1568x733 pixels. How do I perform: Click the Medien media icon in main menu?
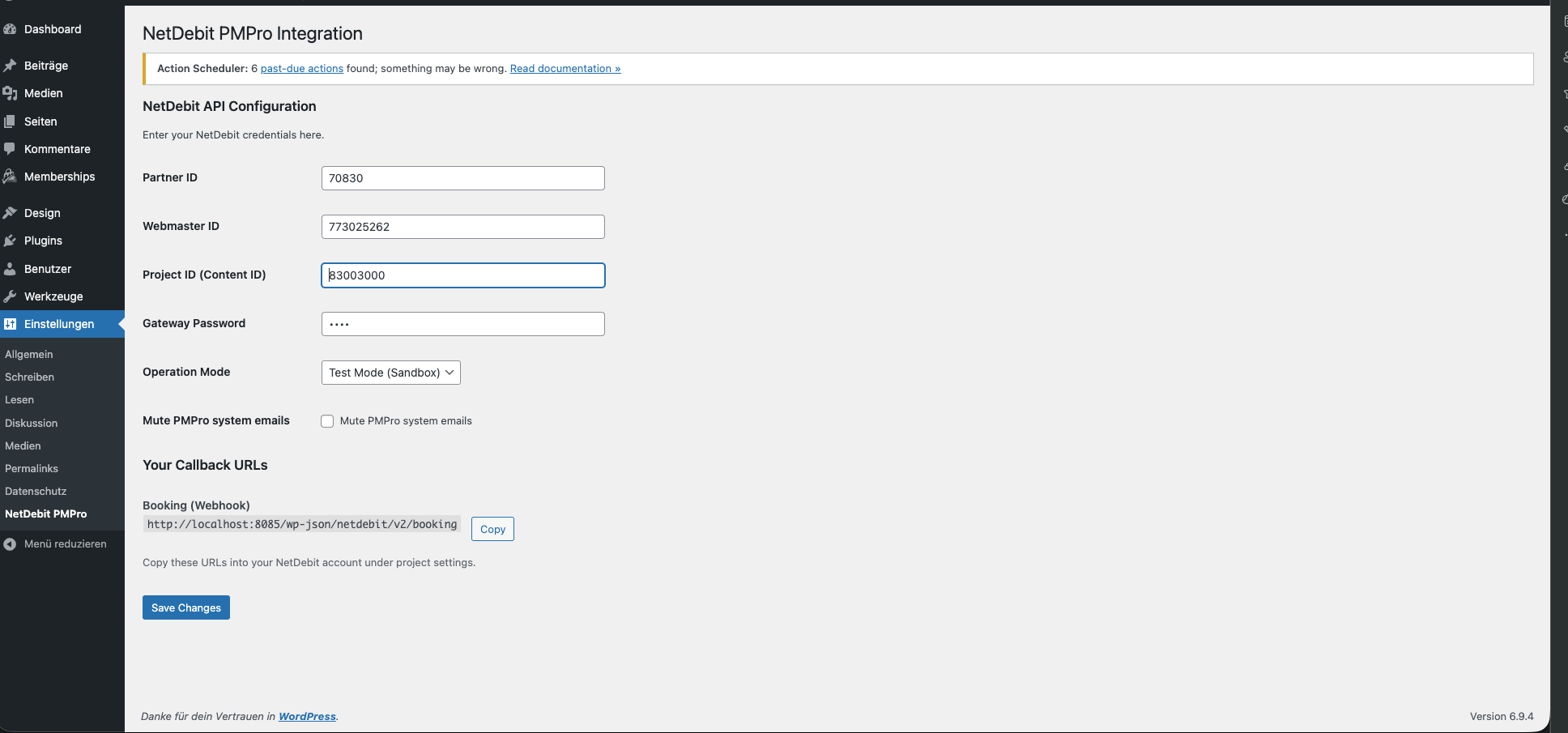tap(10, 93)
